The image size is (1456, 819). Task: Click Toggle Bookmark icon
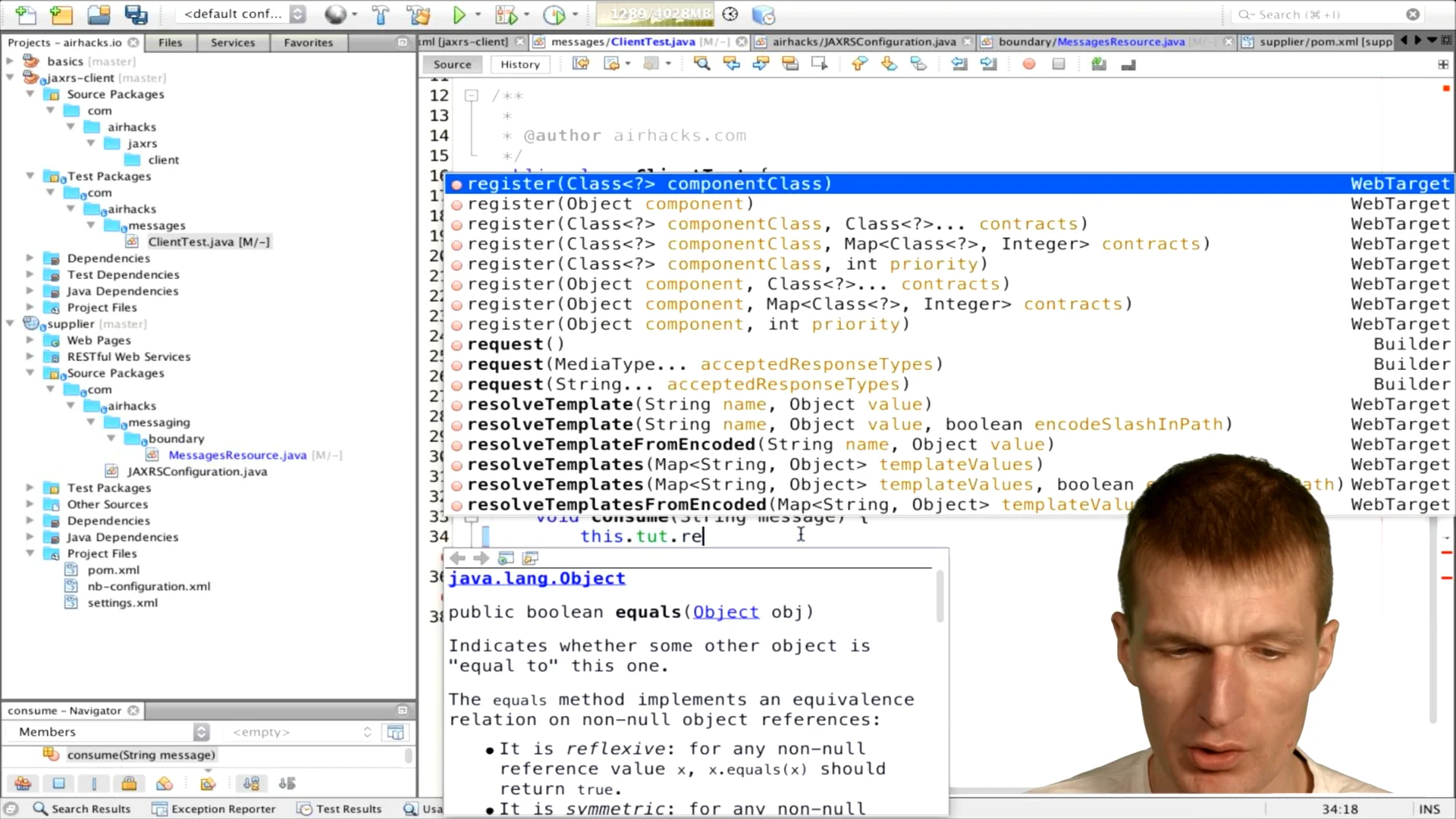coord(918,64)
